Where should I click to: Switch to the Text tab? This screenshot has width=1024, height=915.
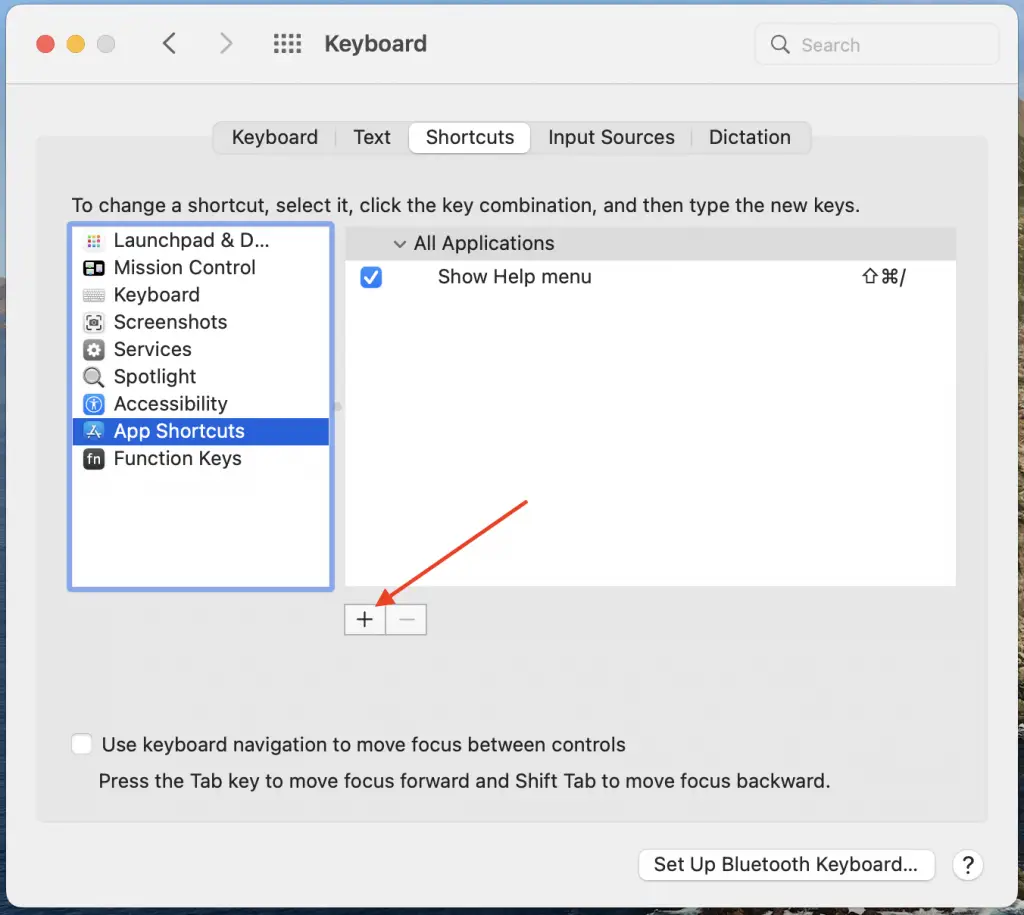pos(372,137)
